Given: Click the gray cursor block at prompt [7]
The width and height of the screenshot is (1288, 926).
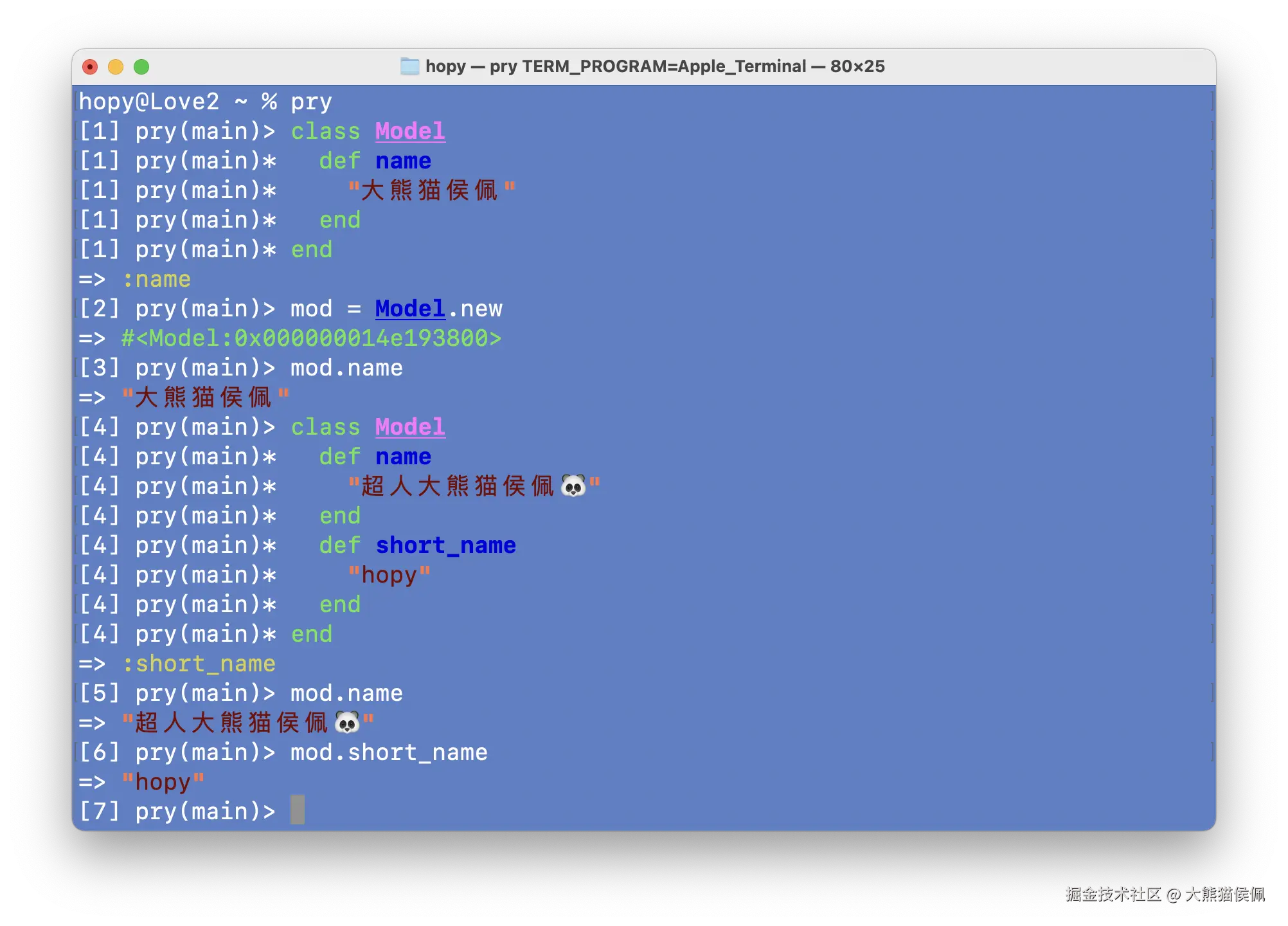Looking at the screenshot, I should click(x=297, y=810).
